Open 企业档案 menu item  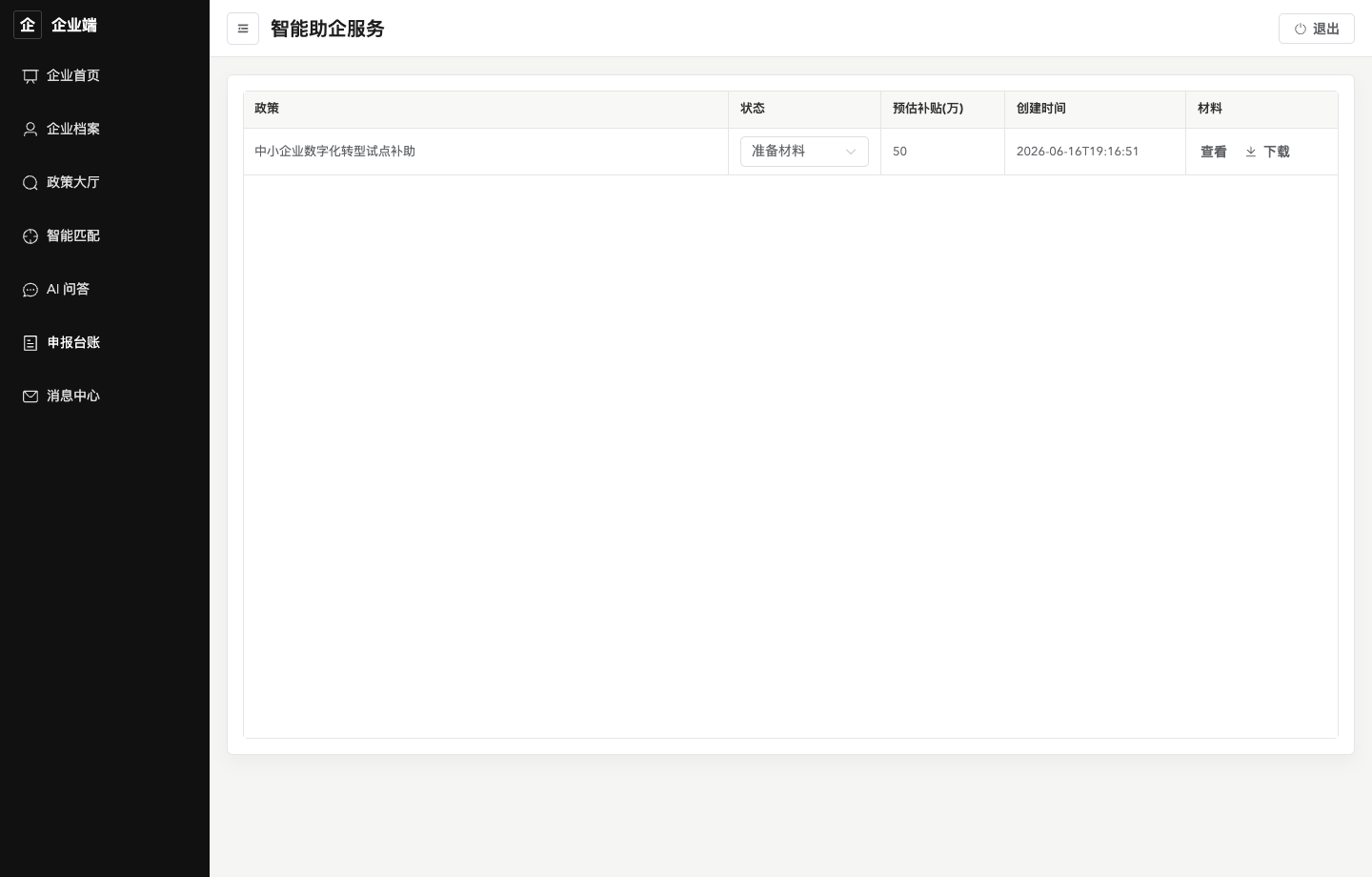click(x=105, y=130)
